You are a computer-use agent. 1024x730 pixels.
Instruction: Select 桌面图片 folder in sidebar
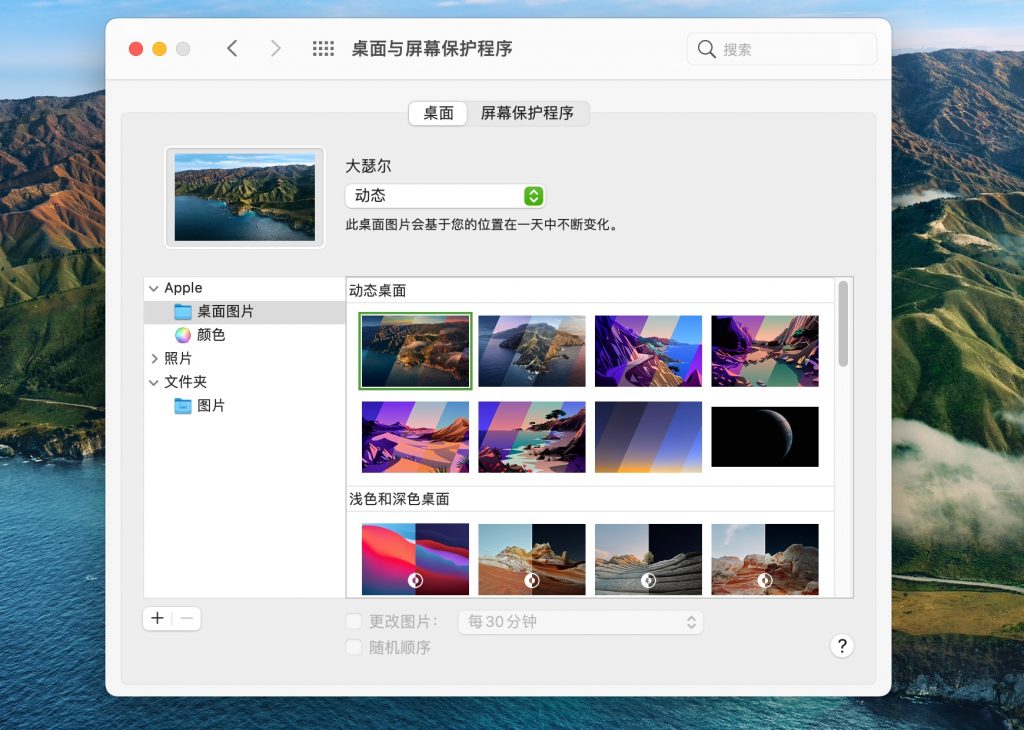click(x=245, y=311)
